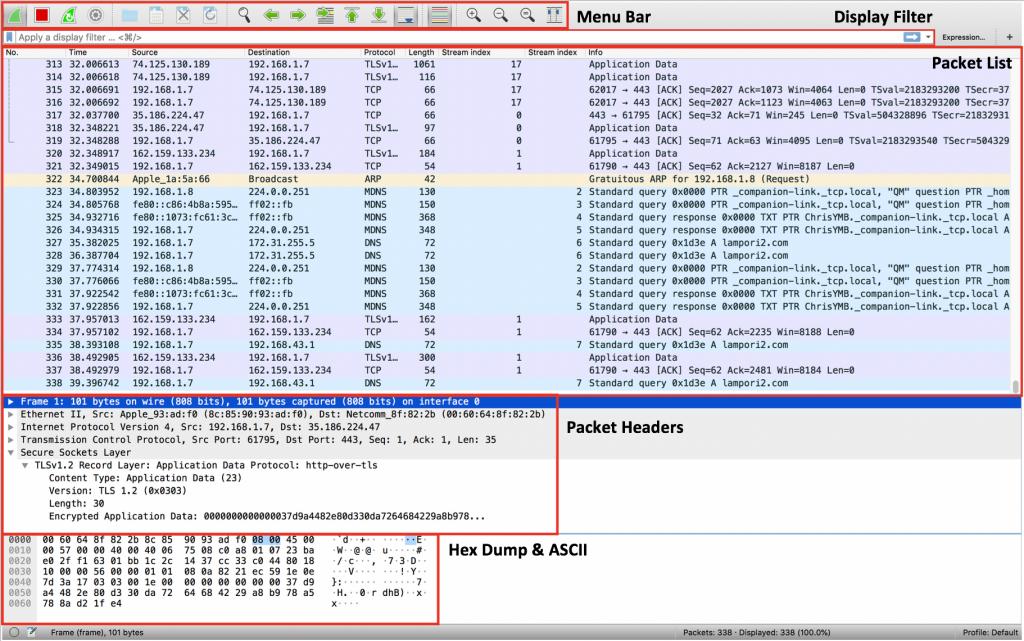This screenshot has height=641, width=1024.
Task: Click Profile: Default in status bar
Action: [990, 633]
